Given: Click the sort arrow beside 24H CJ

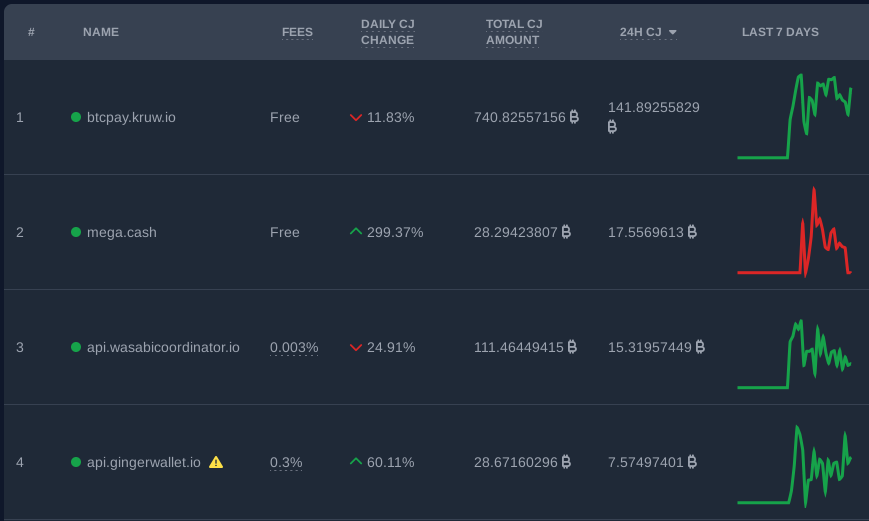Looking at the screenshot, I should pyautogui.click(x=672, y=33).
